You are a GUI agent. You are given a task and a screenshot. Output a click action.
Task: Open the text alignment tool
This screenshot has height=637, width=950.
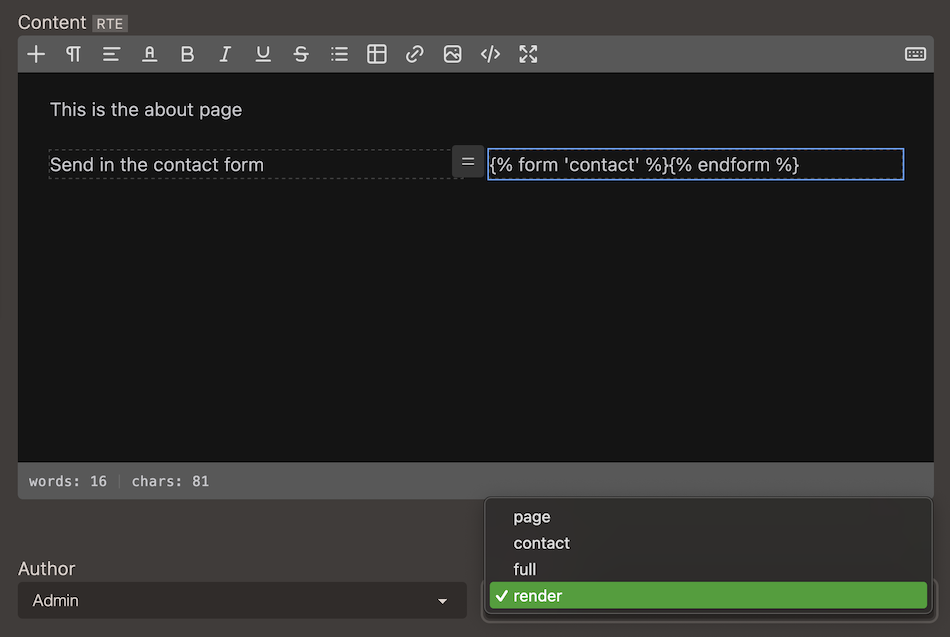111,54
